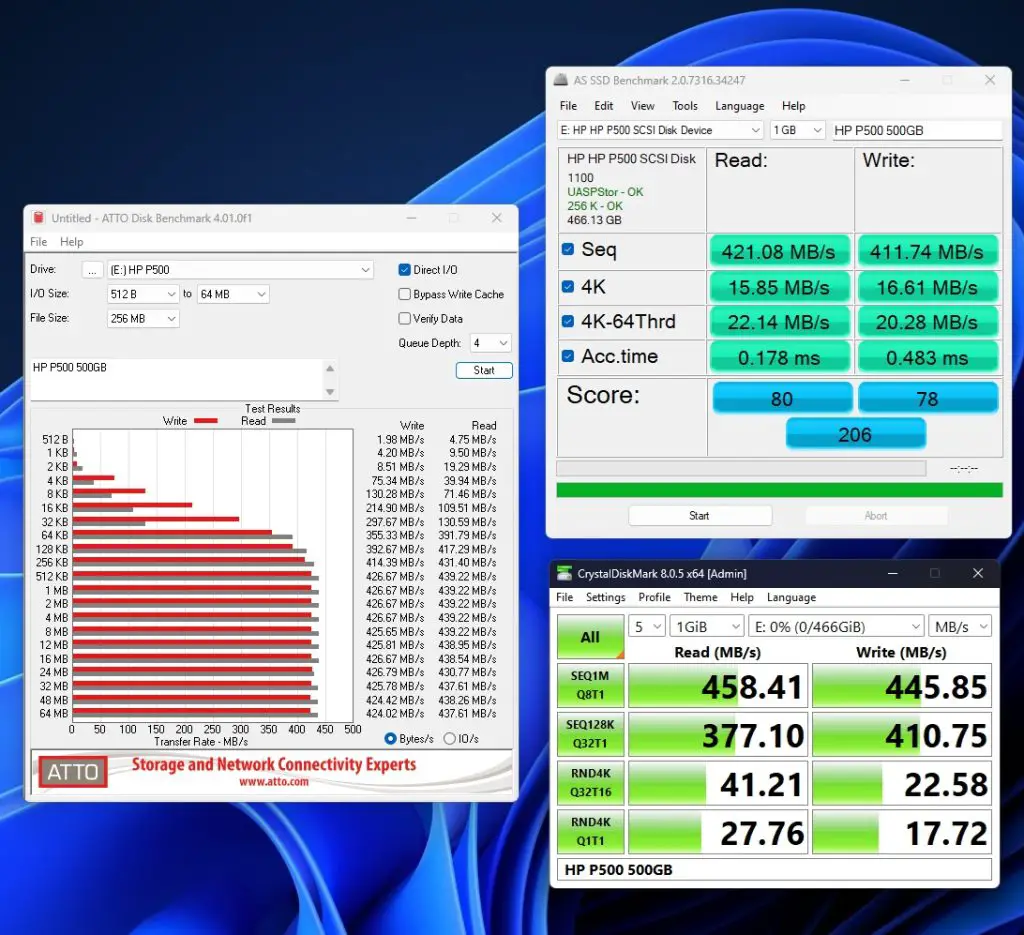Click CrystalDiskMark title bar icon

coord(564,573)
